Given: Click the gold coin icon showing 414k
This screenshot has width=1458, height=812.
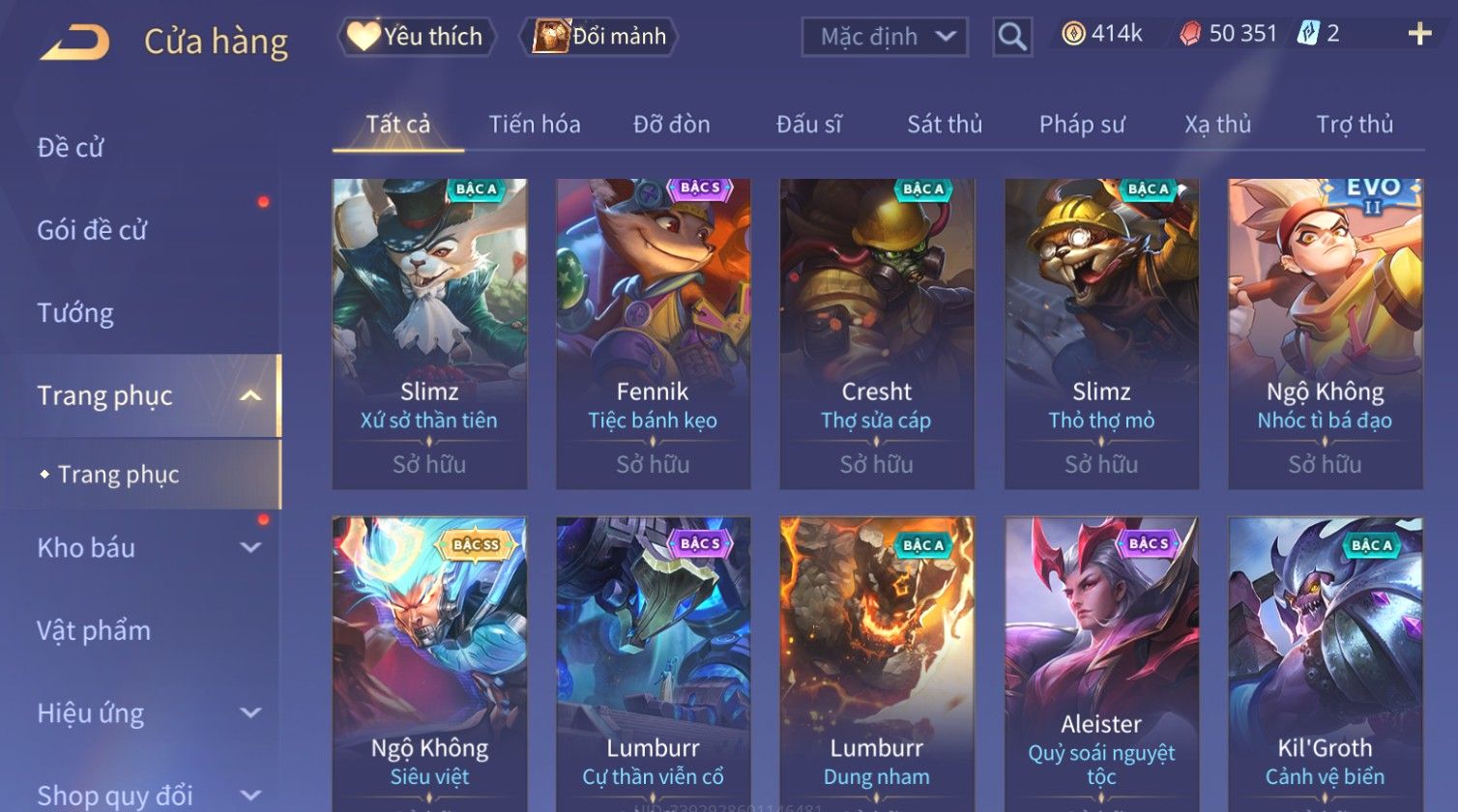Looking at the screenshot, I should click(x=1073, y=35).
